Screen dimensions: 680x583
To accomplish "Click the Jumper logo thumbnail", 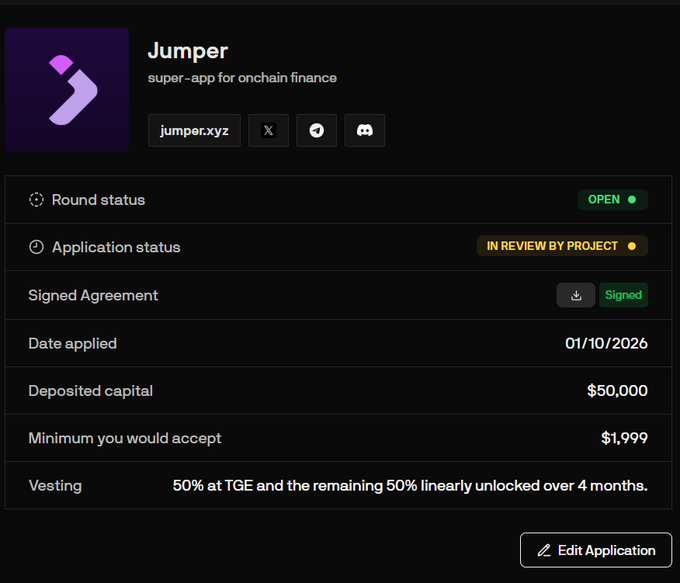I will [x=67, y=90].
